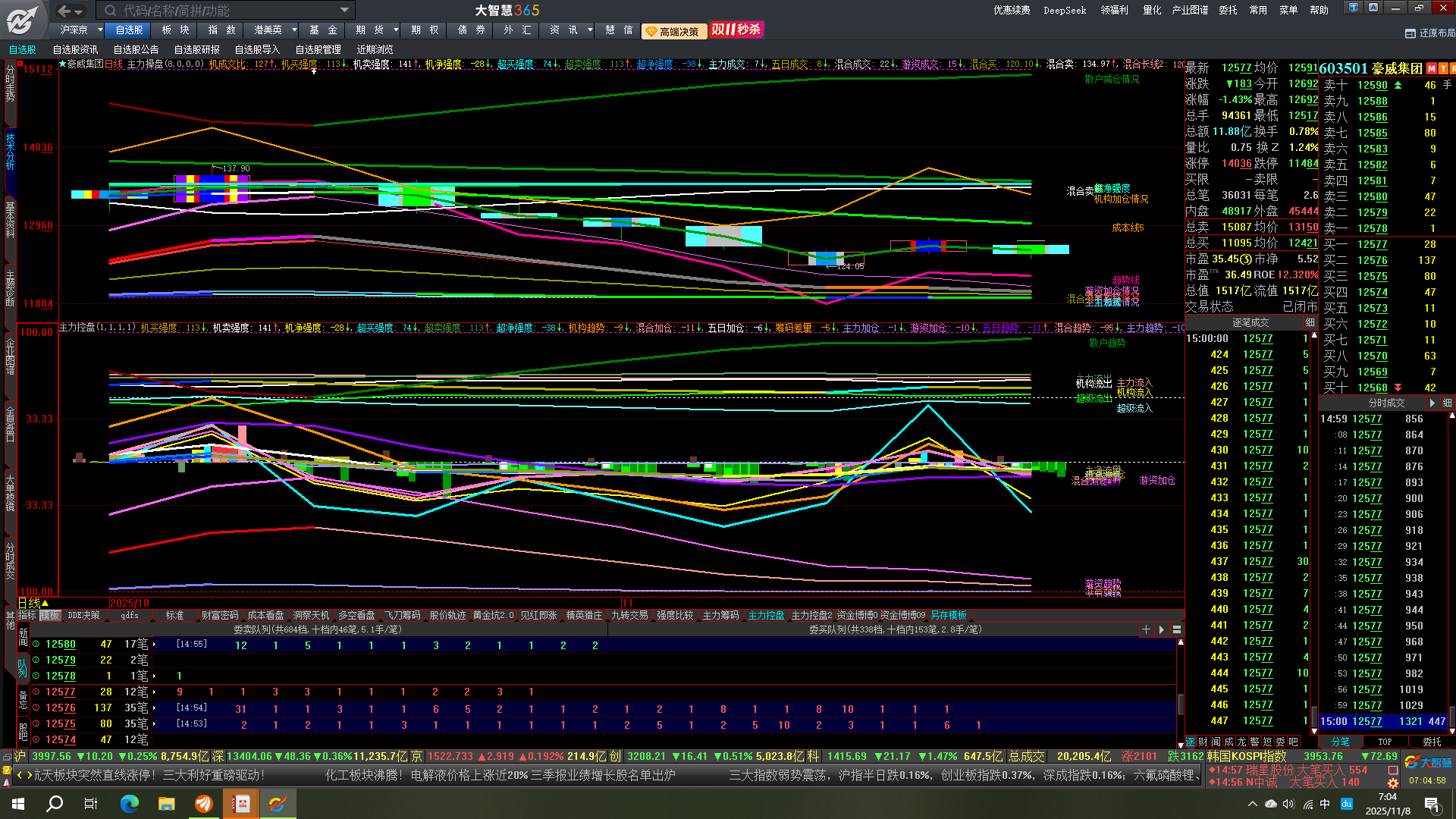Switch to the 自选股公告 tab
This screenshot has height=819, width=1456.
[136, 49]
